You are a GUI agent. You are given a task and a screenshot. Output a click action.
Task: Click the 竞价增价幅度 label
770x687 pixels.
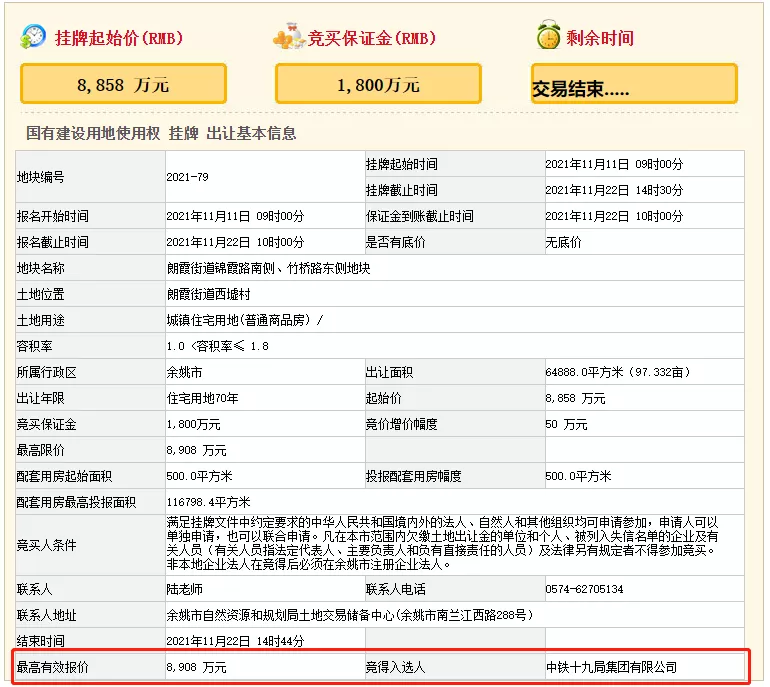coord(401,424)
